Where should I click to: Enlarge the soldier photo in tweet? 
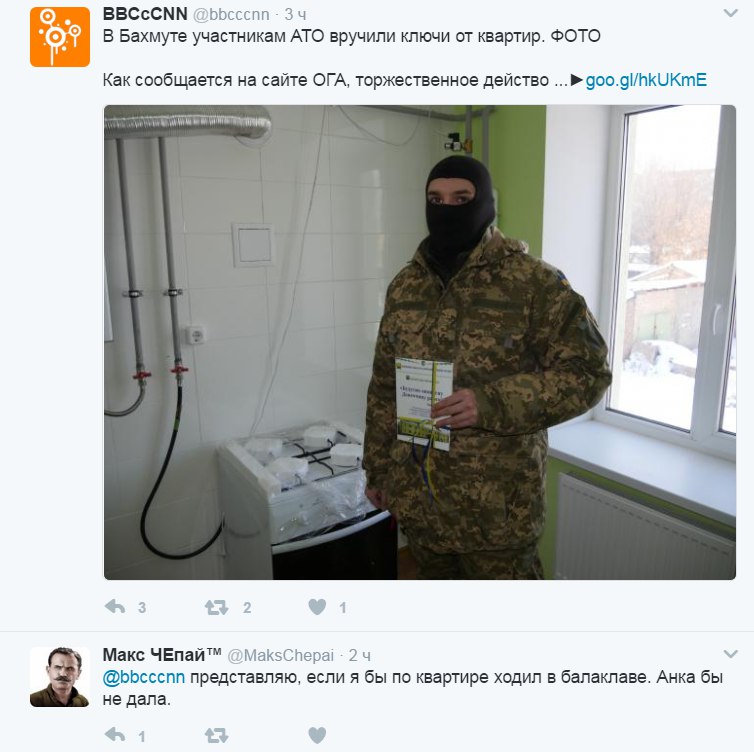click(420, 342)
